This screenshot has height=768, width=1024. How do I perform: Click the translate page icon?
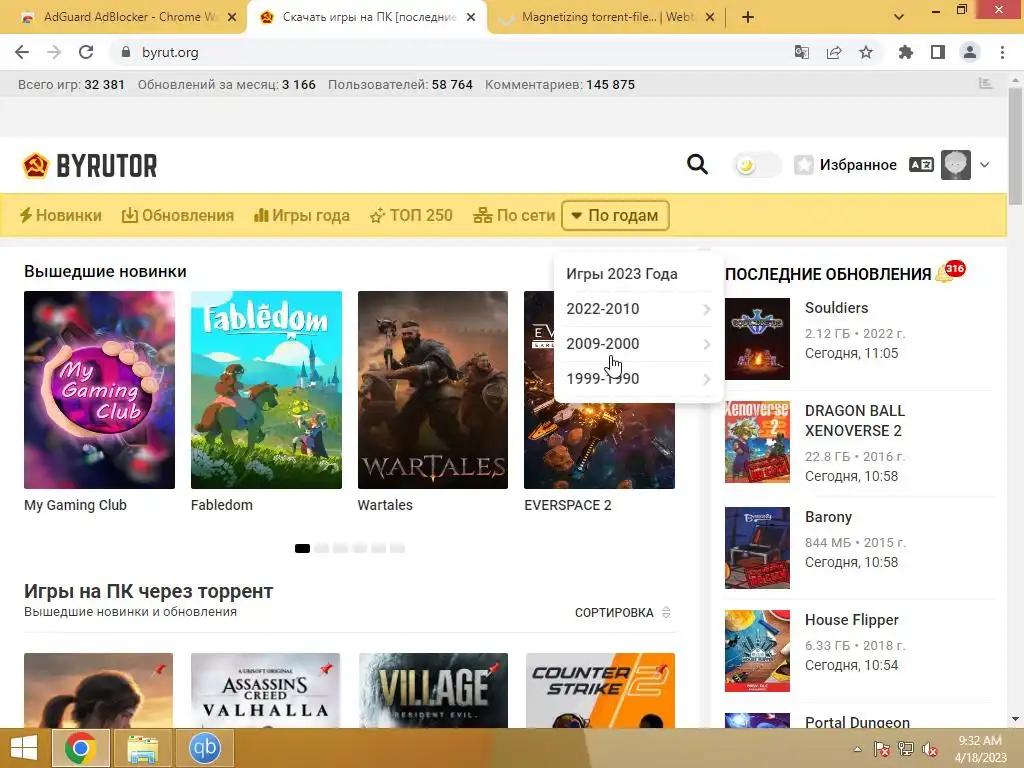(801, 52)
